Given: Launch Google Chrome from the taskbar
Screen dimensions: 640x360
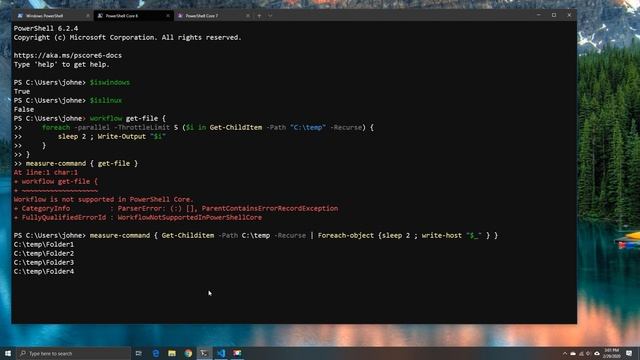Looking at the screenshot, I should coord(188,353).
